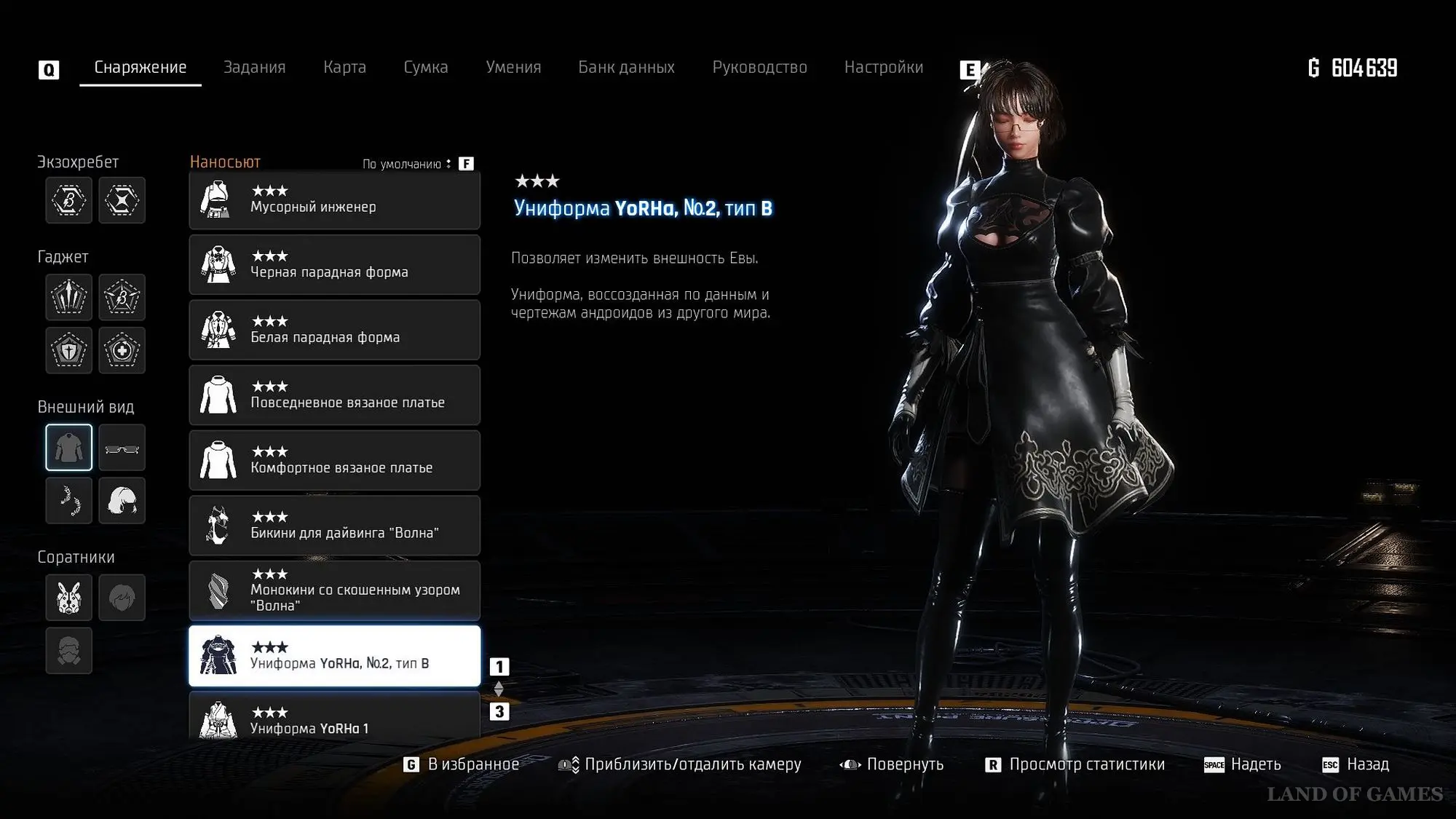Select the nanosuit outfit slot under Внешний вид

(x=69, y=448)
